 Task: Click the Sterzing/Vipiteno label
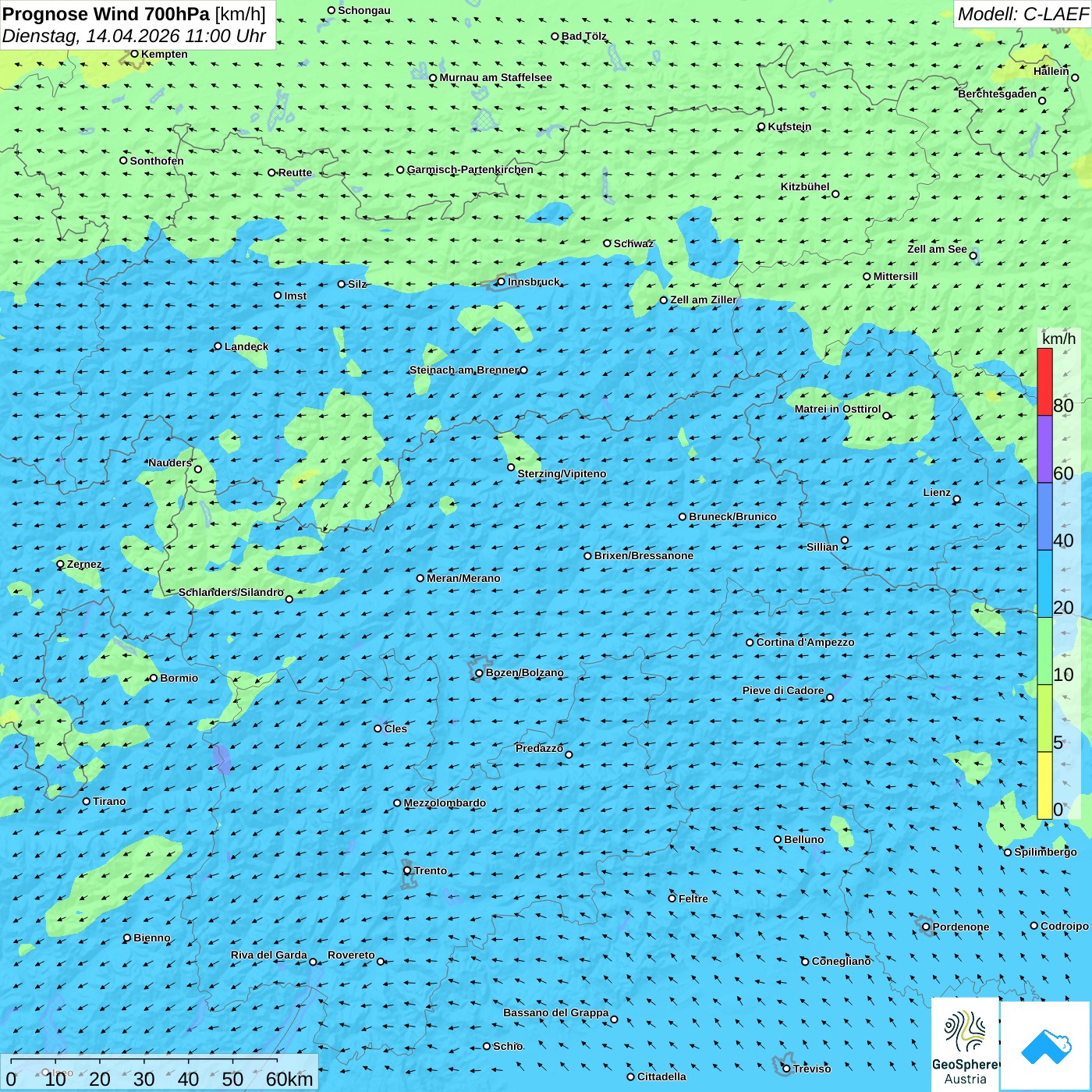click(562, 473)
